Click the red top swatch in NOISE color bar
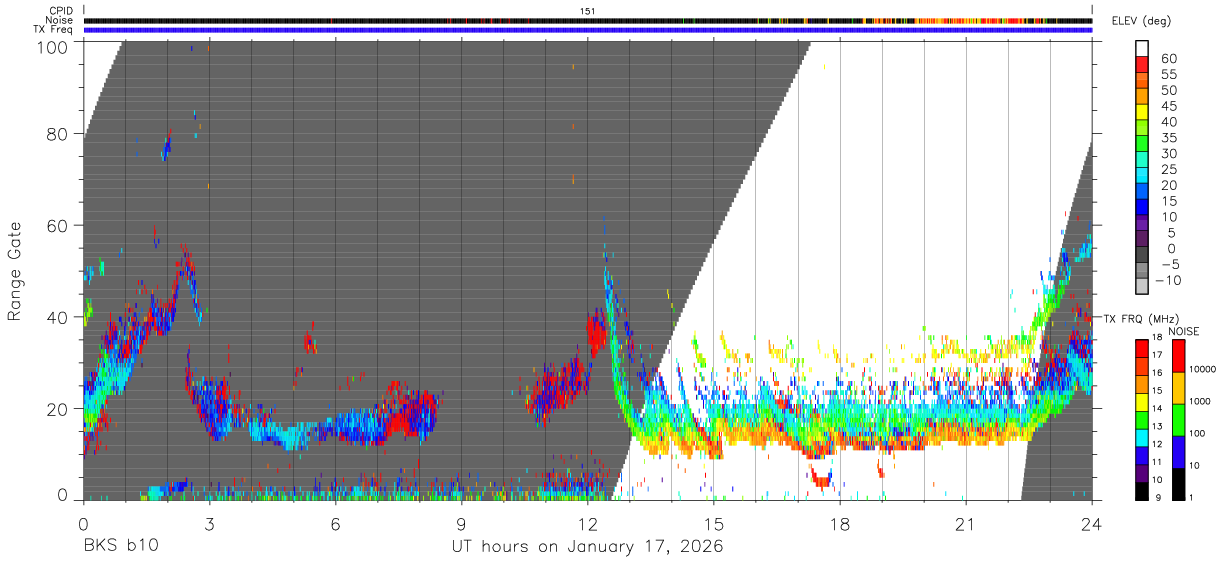This screenshot has width=1228, height=567. (1177, 356)
